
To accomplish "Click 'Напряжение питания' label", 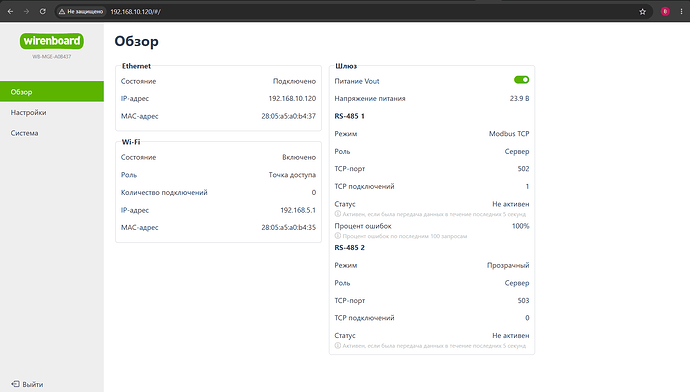I will pyautogui.click(x=370, y=99).
